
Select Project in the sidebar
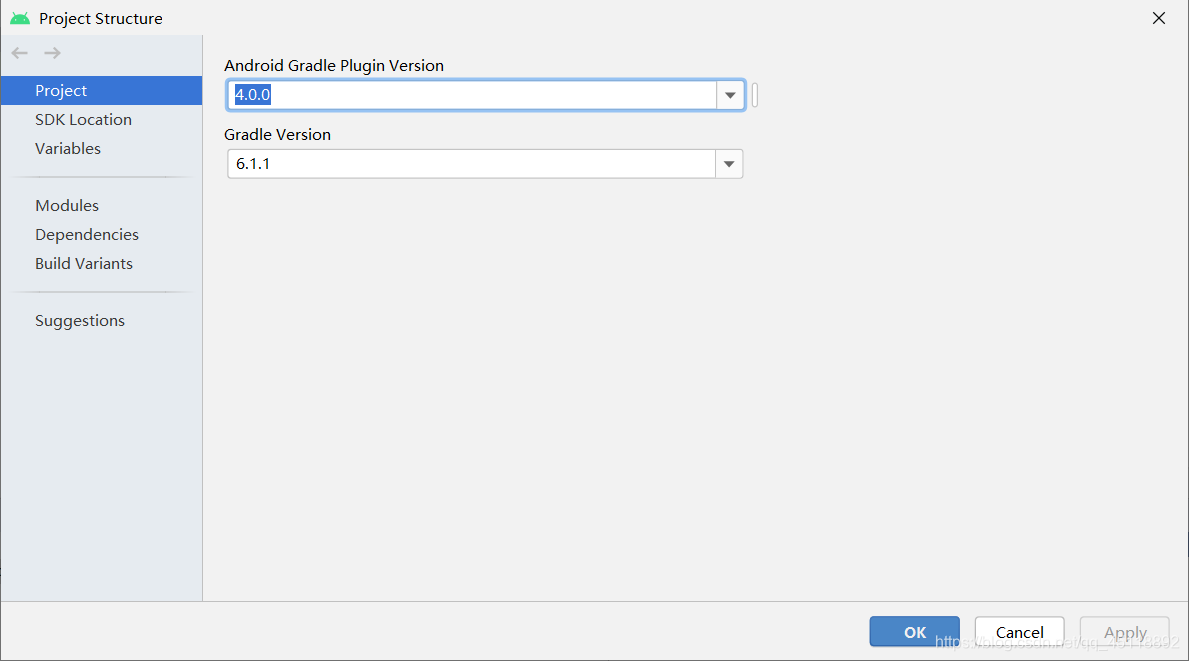61,90
